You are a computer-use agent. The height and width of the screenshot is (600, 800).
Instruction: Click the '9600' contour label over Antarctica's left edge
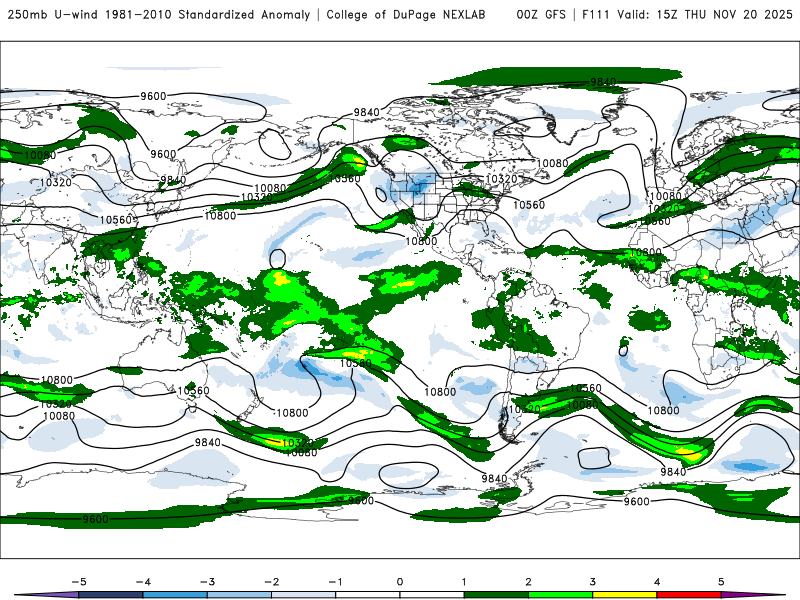[x=95, y=519]
